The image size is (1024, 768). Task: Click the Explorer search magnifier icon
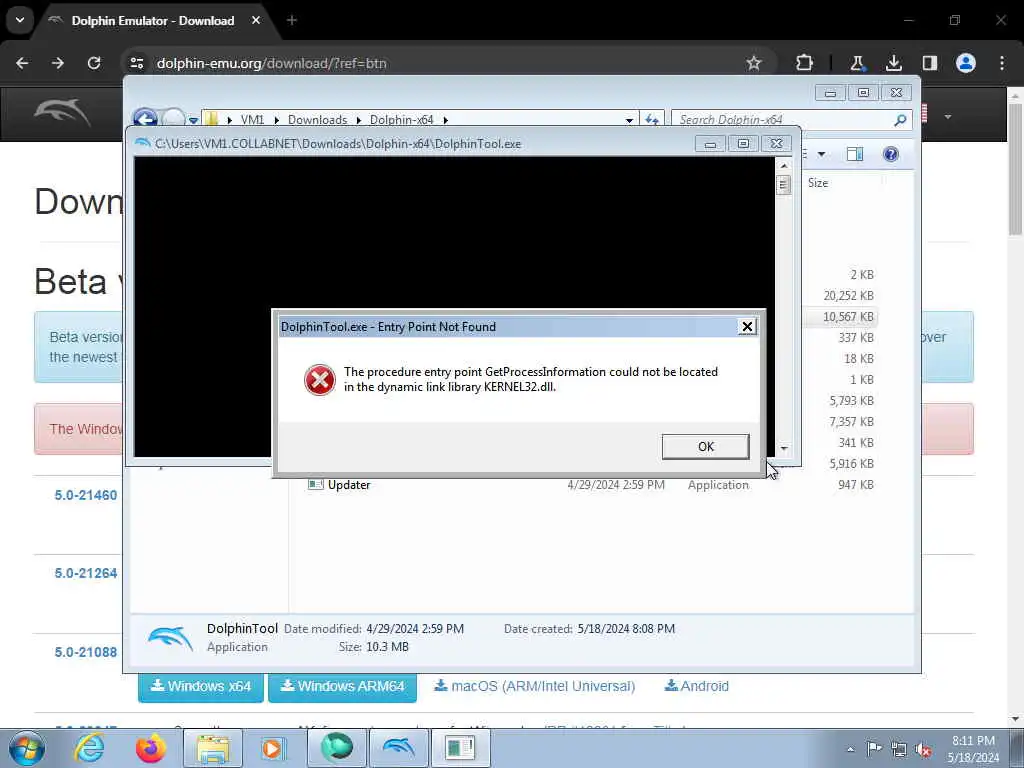tap(901, 120)
